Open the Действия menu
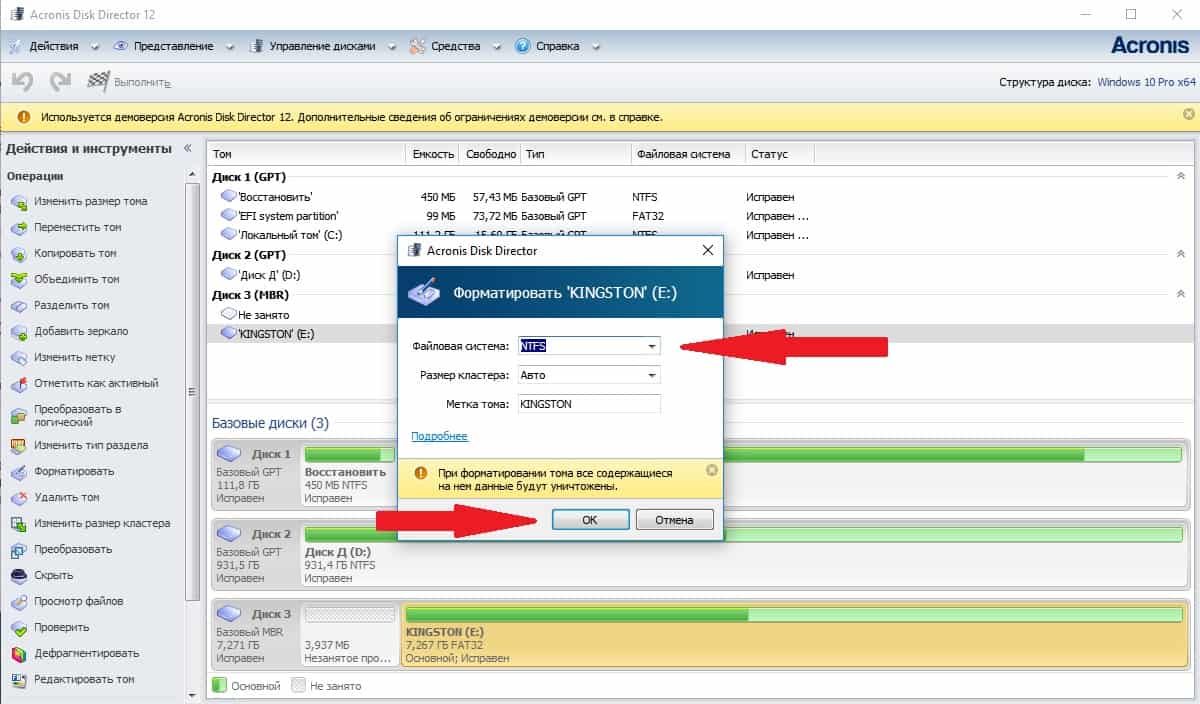1200x704 pixels. pyautogui.click(x=55, y=46)
